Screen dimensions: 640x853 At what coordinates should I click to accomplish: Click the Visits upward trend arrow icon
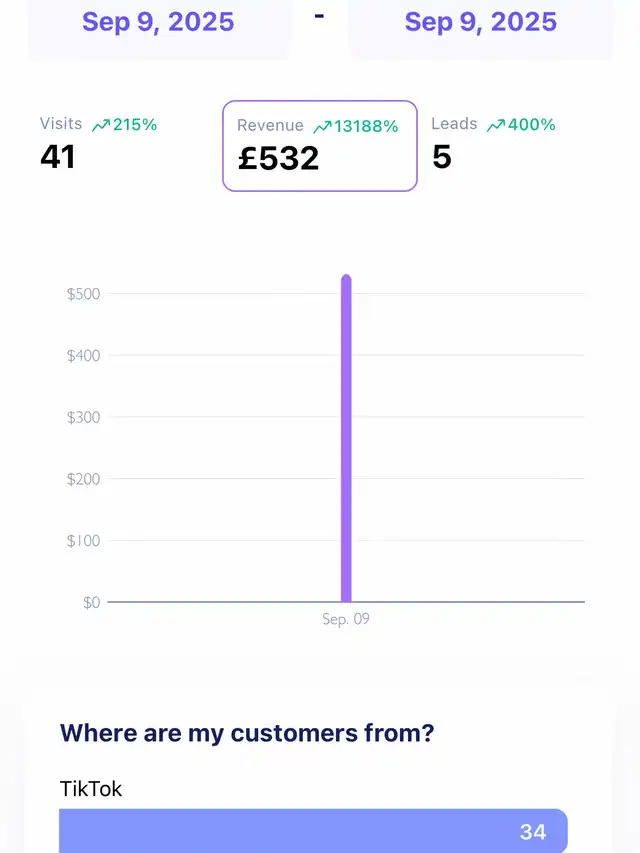[x=100, y=126]
